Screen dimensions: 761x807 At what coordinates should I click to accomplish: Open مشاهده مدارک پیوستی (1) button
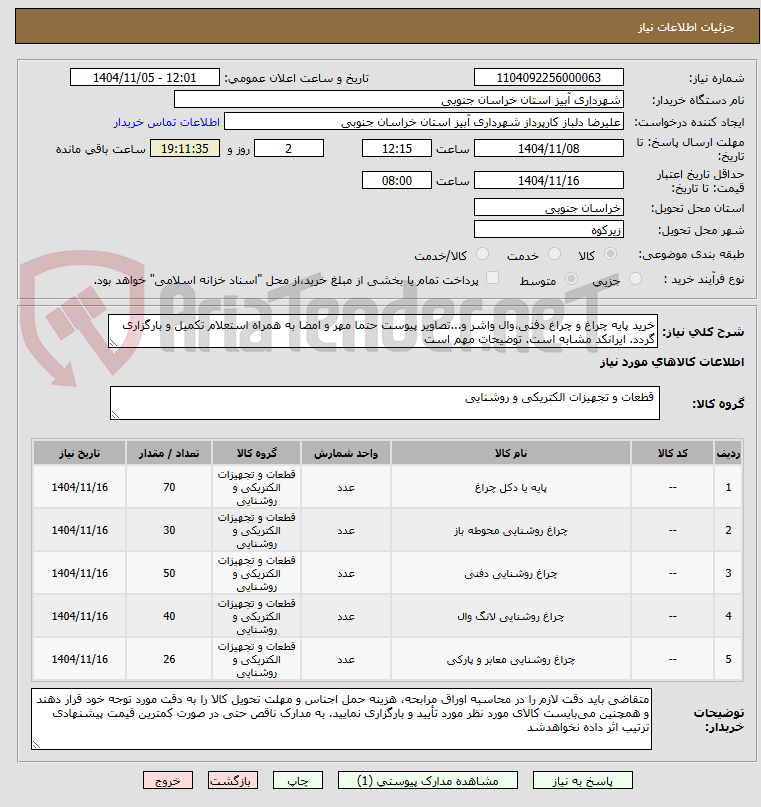[428, 780]
